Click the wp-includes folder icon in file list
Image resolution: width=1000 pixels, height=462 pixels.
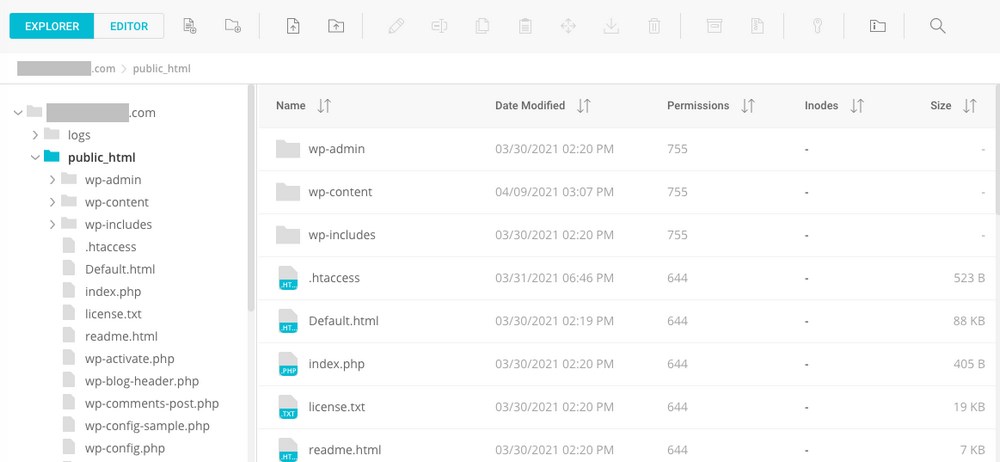[288, 235]
